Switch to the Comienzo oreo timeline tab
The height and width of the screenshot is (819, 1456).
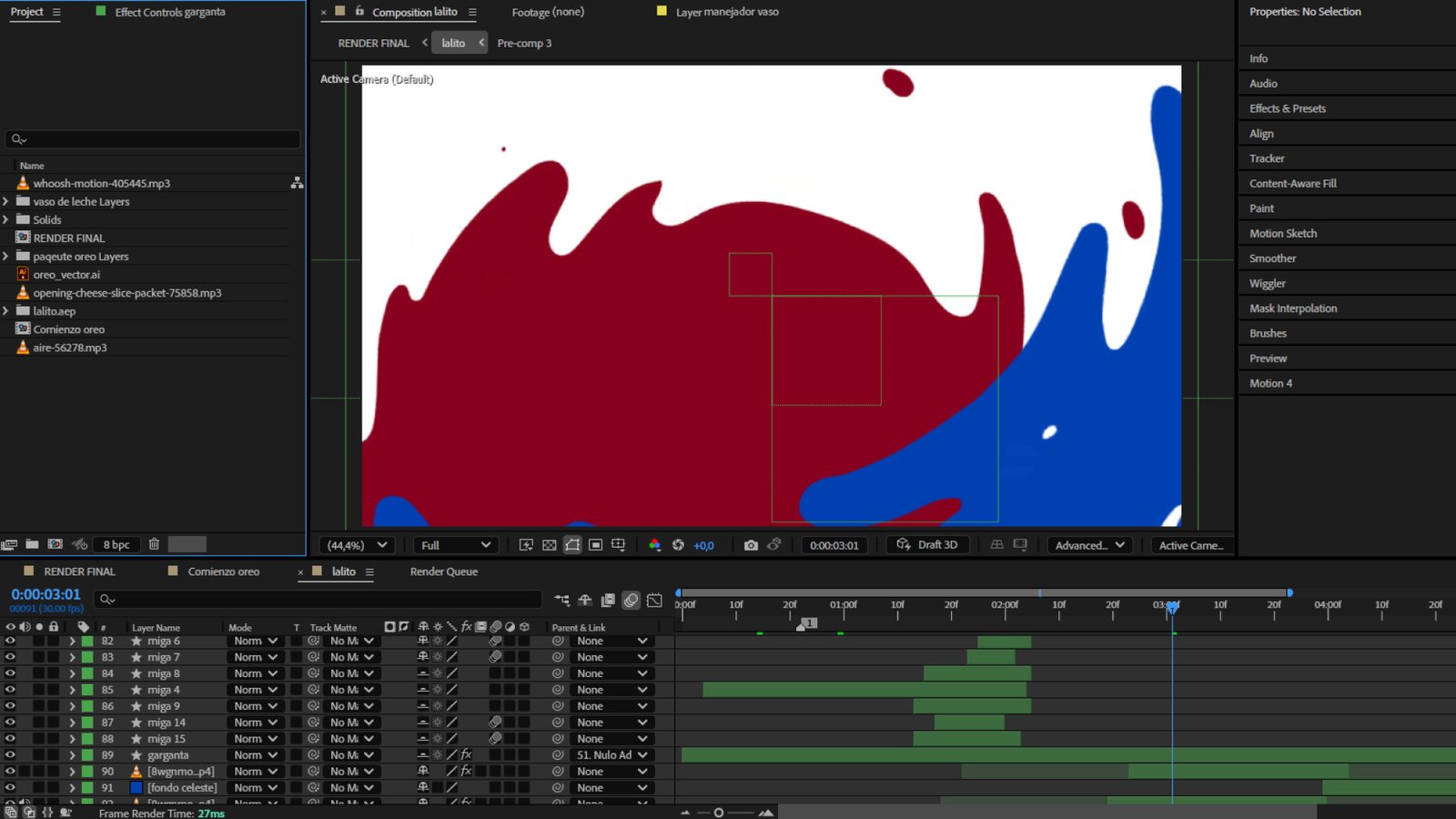(223, 571)
